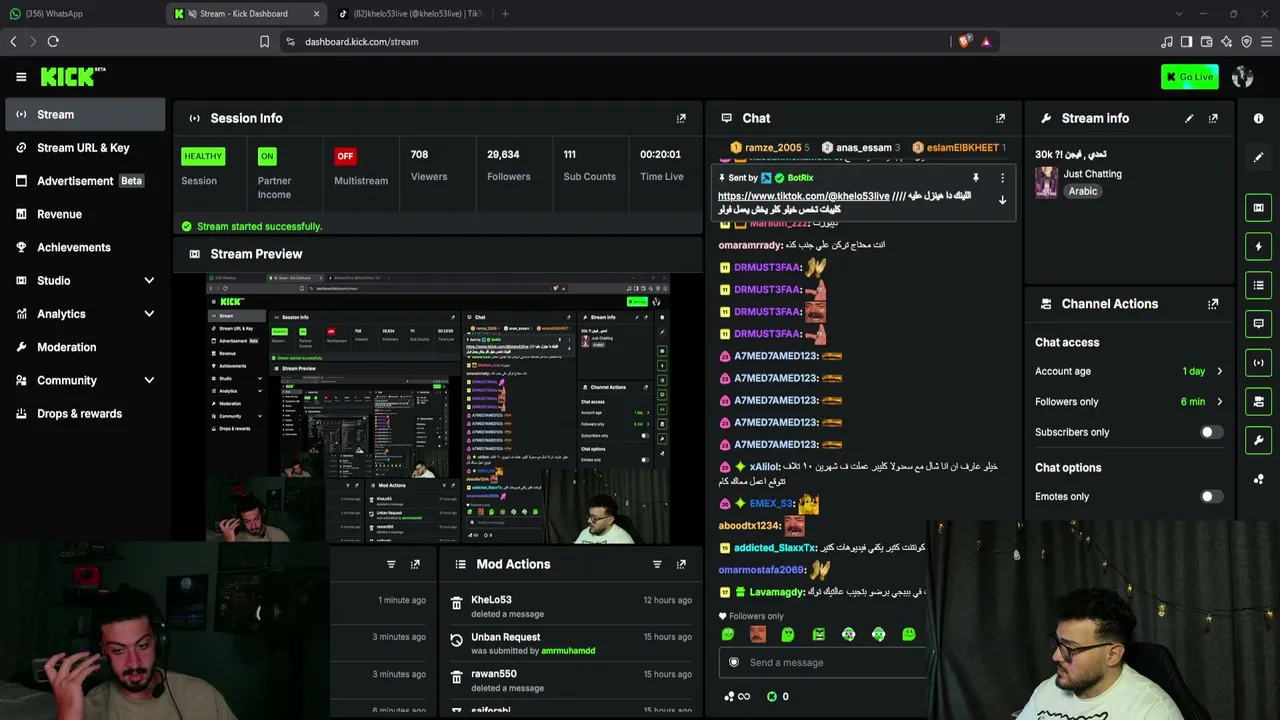Go to Stream URL & Key

pyautogui.click(x=85, y=148)
